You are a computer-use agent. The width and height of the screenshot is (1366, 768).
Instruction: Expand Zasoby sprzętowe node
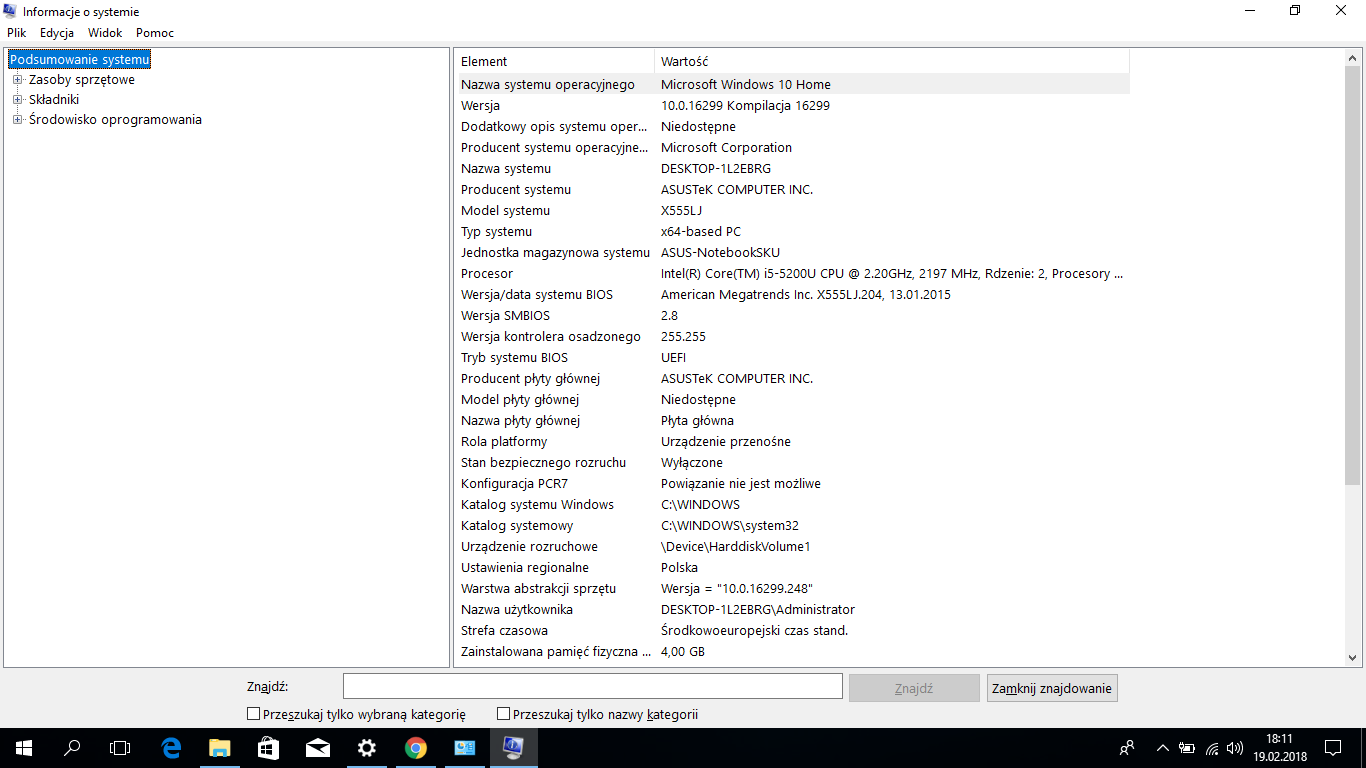(17, 79)
